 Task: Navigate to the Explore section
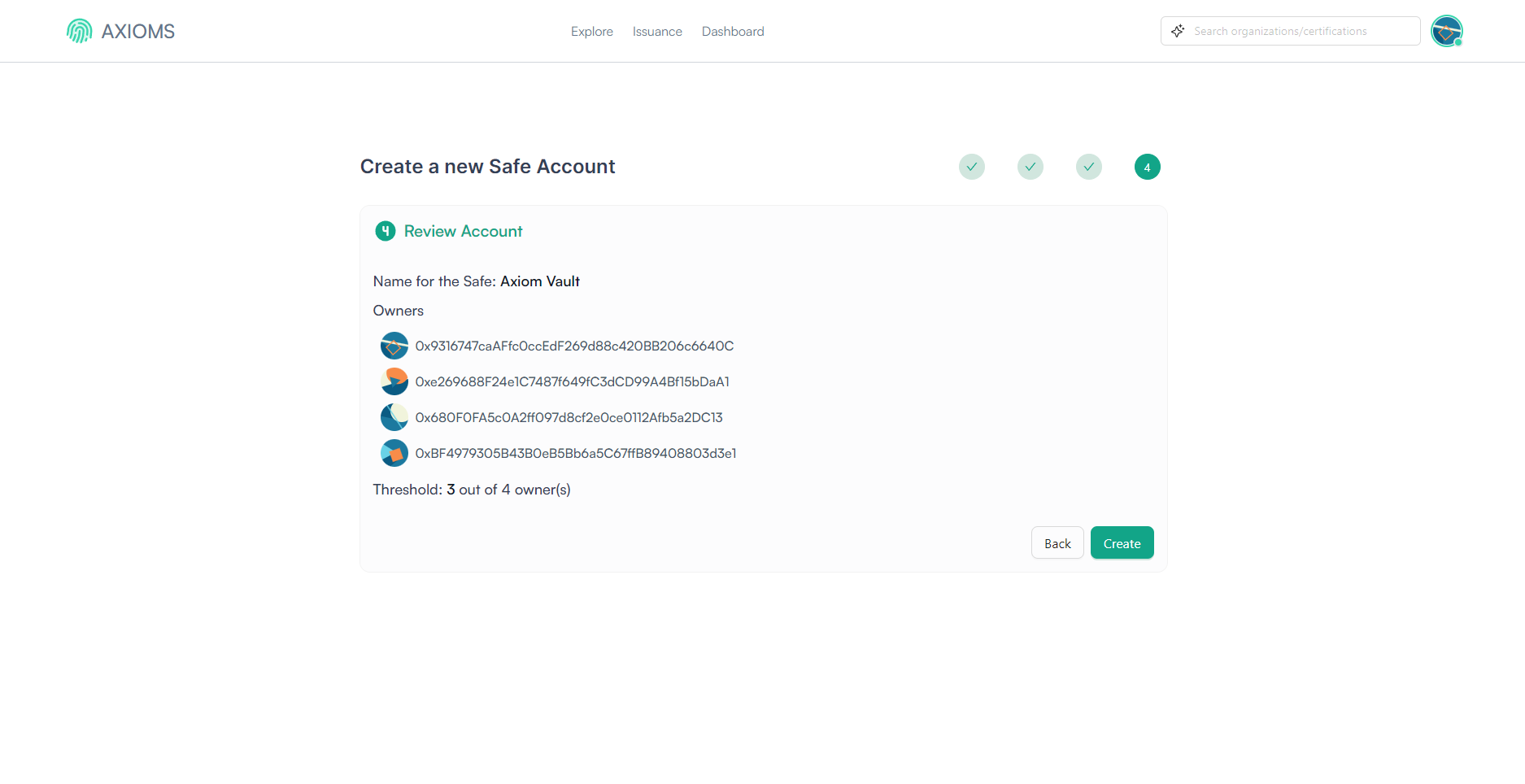(x=591, y=31)
